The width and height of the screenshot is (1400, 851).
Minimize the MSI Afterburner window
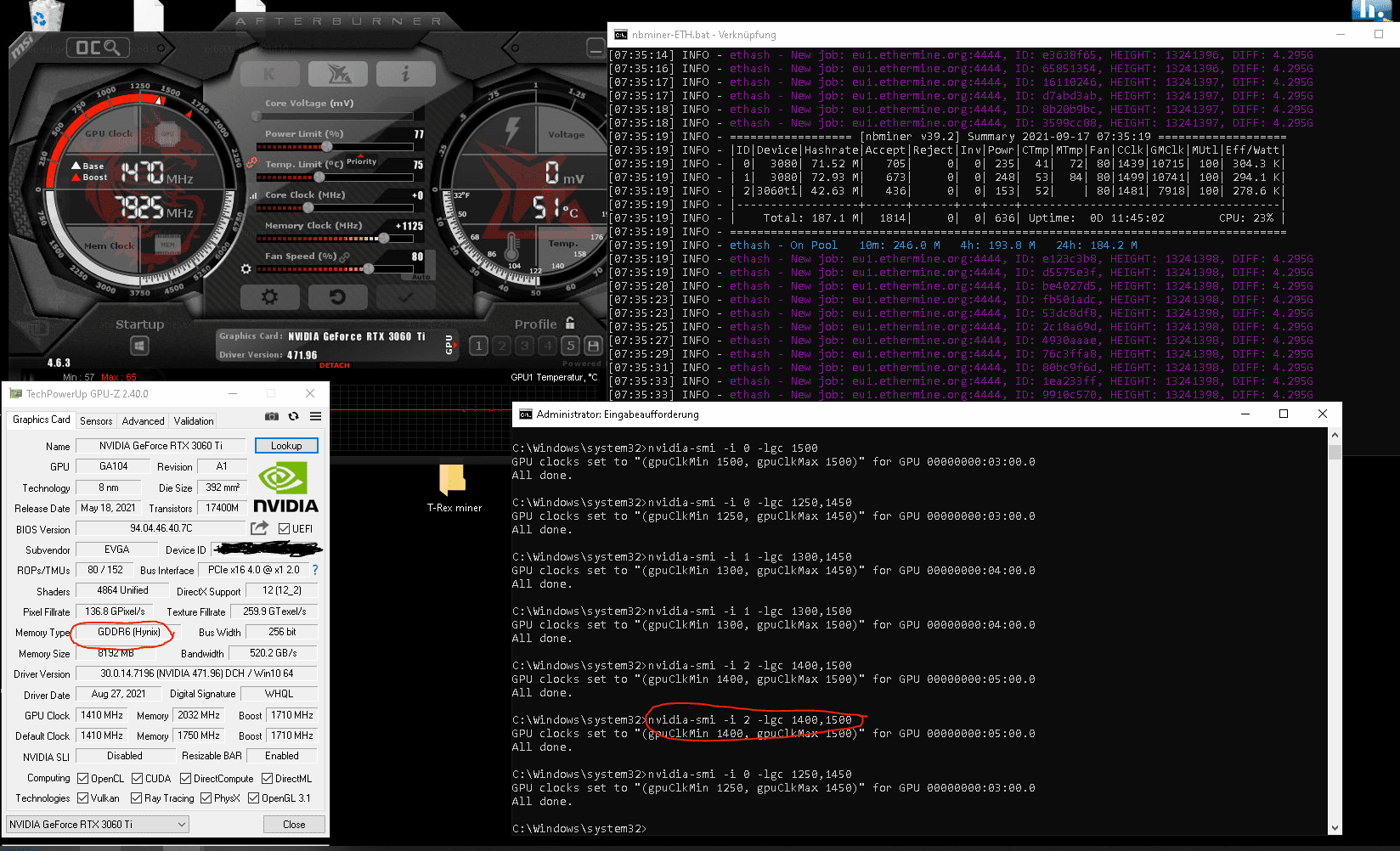coord(595,49)
